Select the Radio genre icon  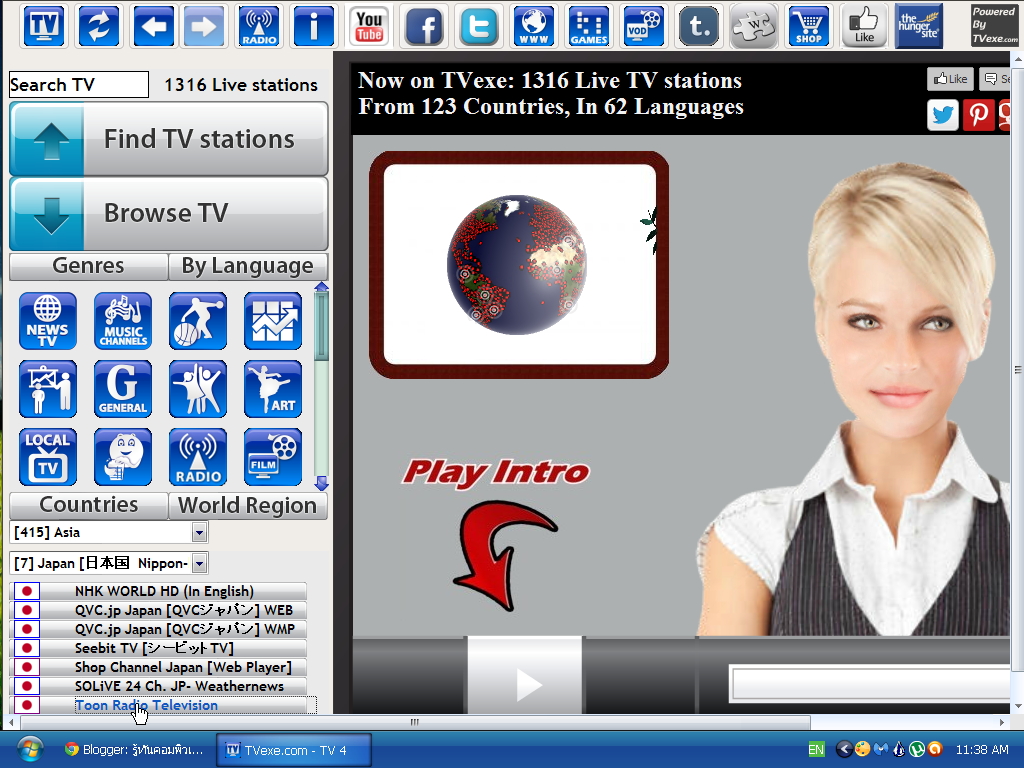pos(198,457)
